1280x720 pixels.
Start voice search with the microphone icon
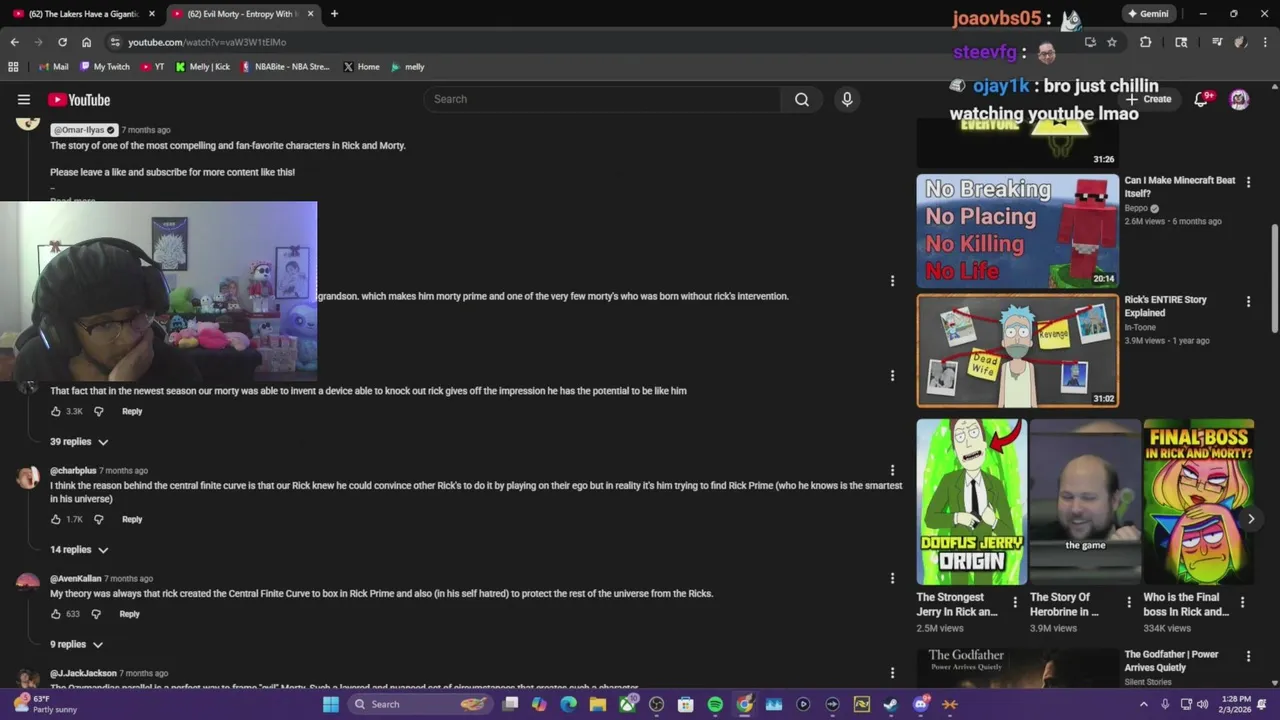[x=847, y=99]
